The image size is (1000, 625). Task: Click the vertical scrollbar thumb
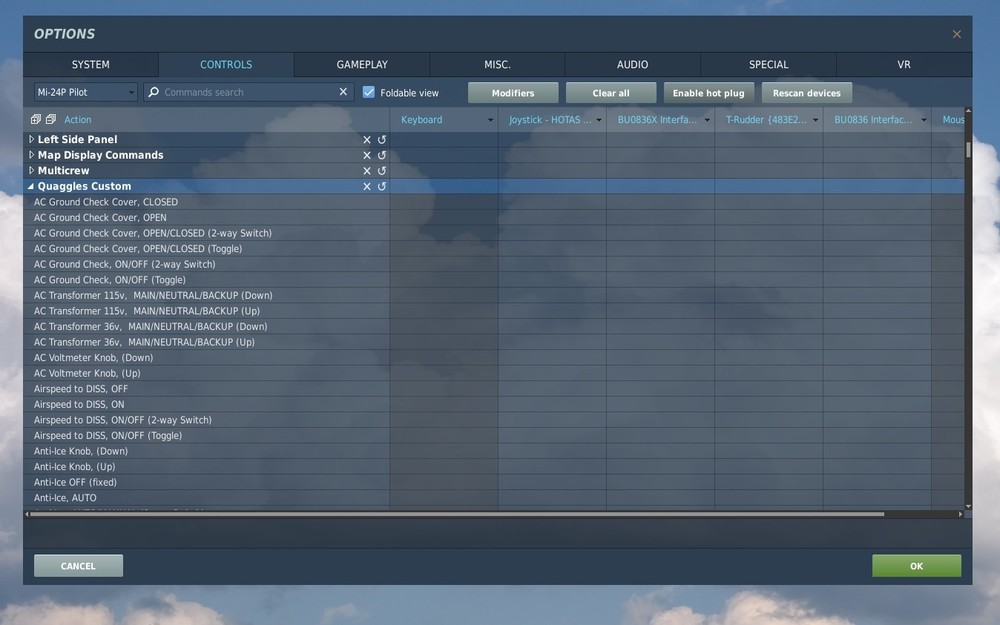pos(968,150)
